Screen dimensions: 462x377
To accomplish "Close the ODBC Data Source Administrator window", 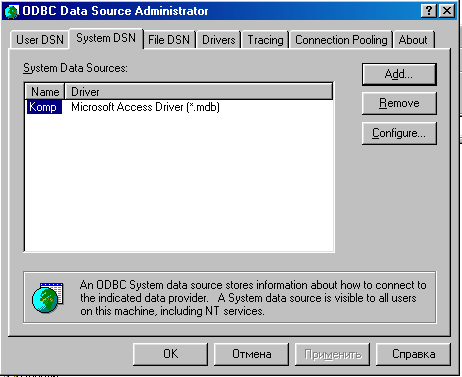I will [x=447, y=11].
